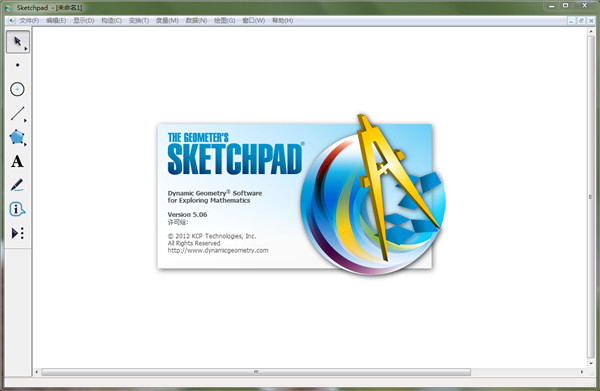This screenshot has height=391, width=600.
Task: Select the Information tool
Action: point(17,209)
